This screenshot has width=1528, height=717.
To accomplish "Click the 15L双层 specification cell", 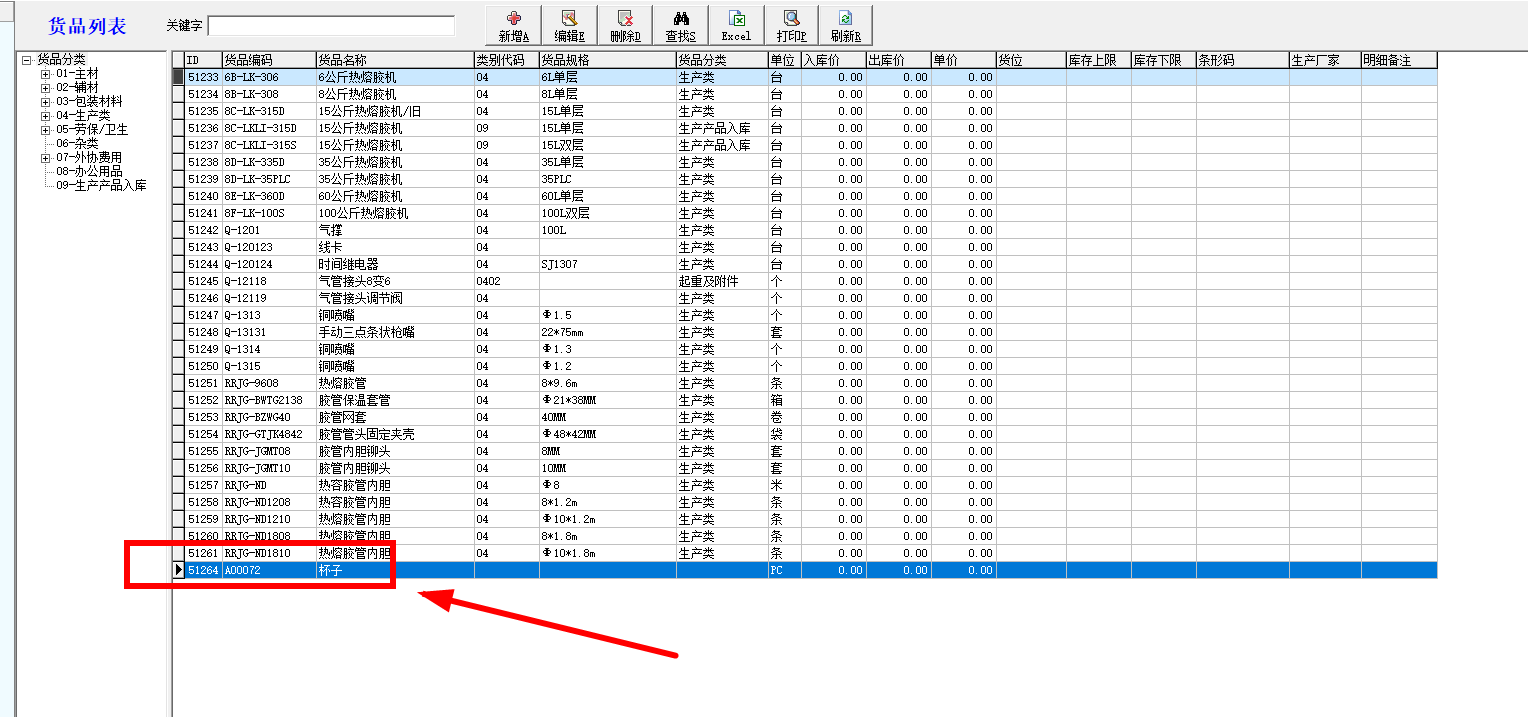I will [607, 145].
